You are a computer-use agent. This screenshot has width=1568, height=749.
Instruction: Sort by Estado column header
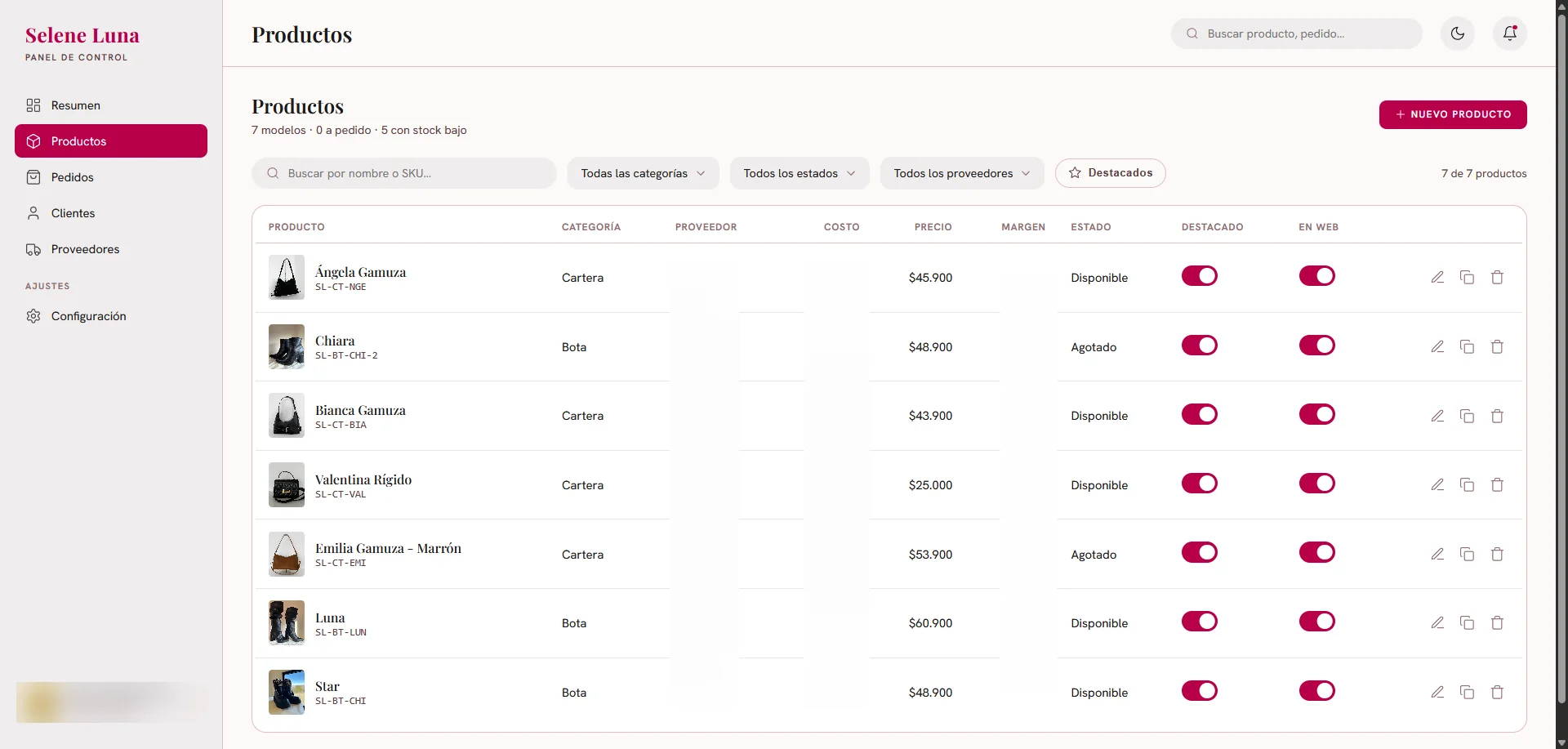[x=1090, y=227]
